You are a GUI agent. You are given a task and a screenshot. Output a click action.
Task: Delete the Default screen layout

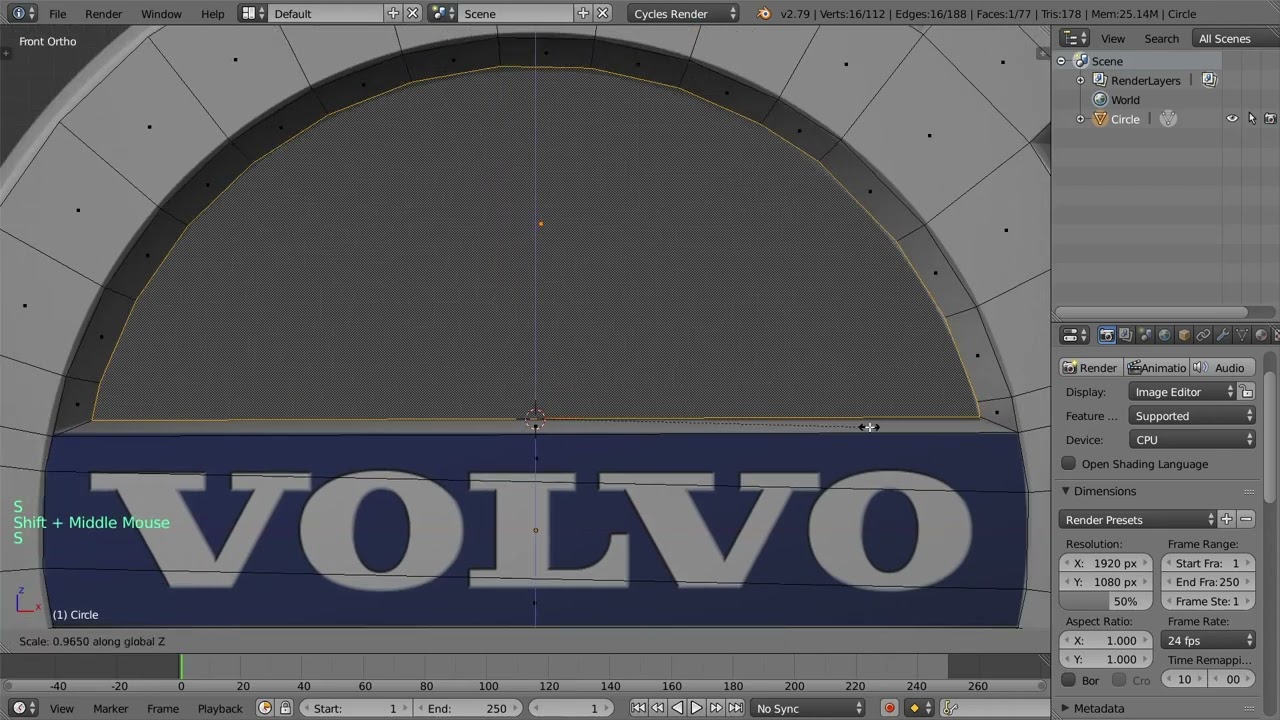point(412,14)
